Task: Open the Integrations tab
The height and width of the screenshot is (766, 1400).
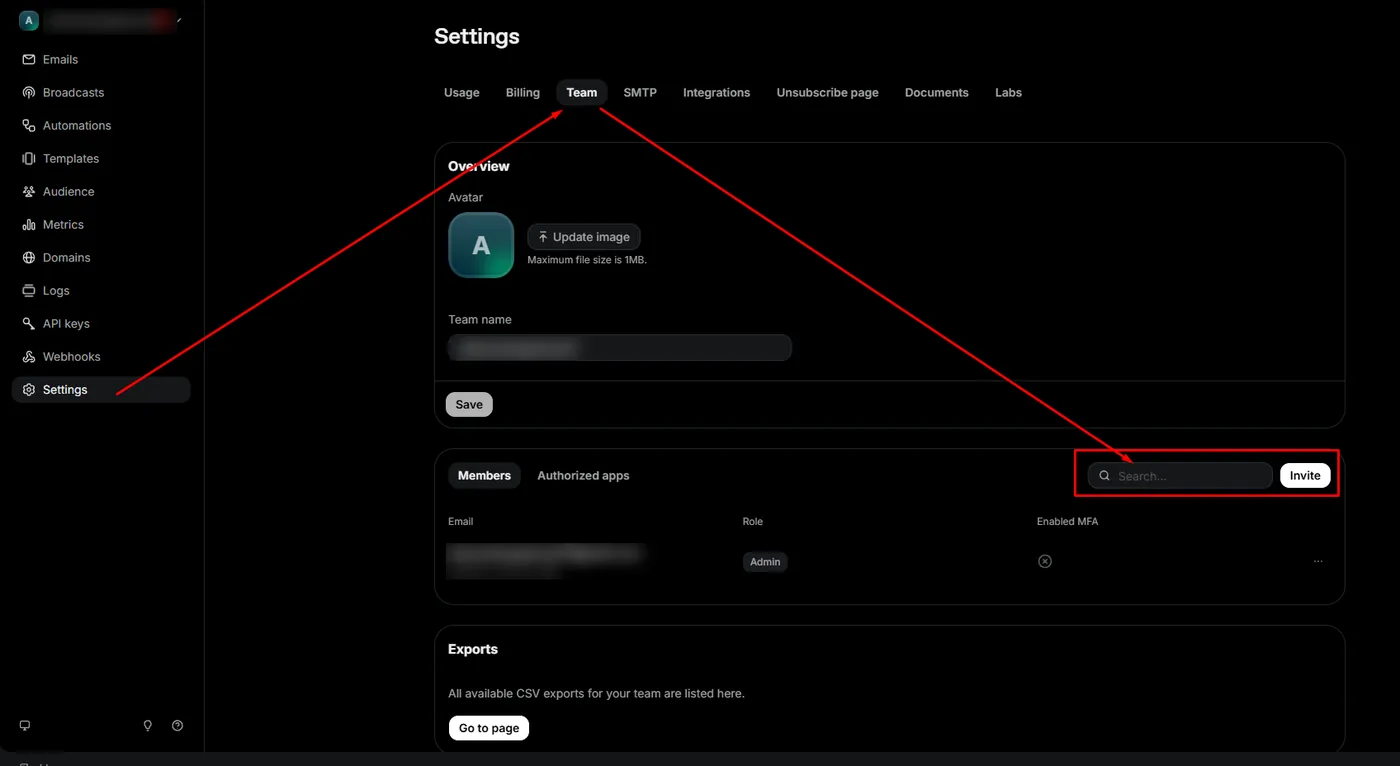Action: [x=716, y=93]
